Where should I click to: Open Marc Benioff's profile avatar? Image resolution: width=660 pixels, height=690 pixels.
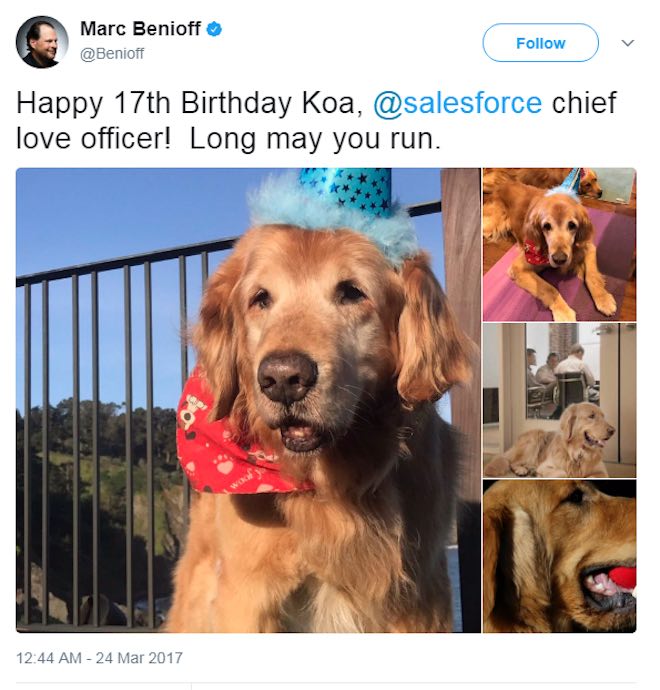point(42,42)
